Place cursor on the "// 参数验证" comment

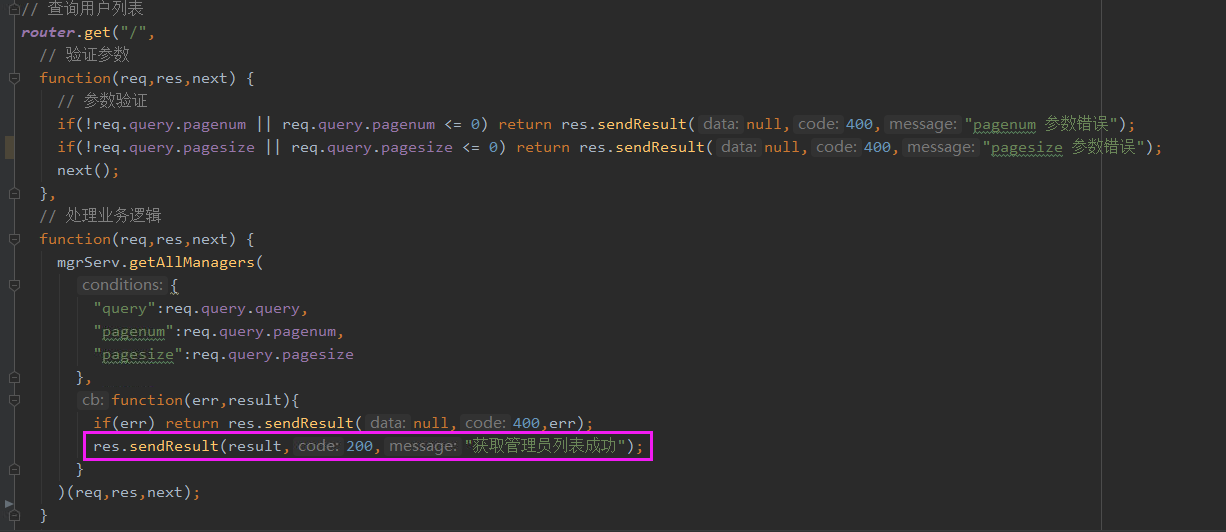click(x=103, y=101)
